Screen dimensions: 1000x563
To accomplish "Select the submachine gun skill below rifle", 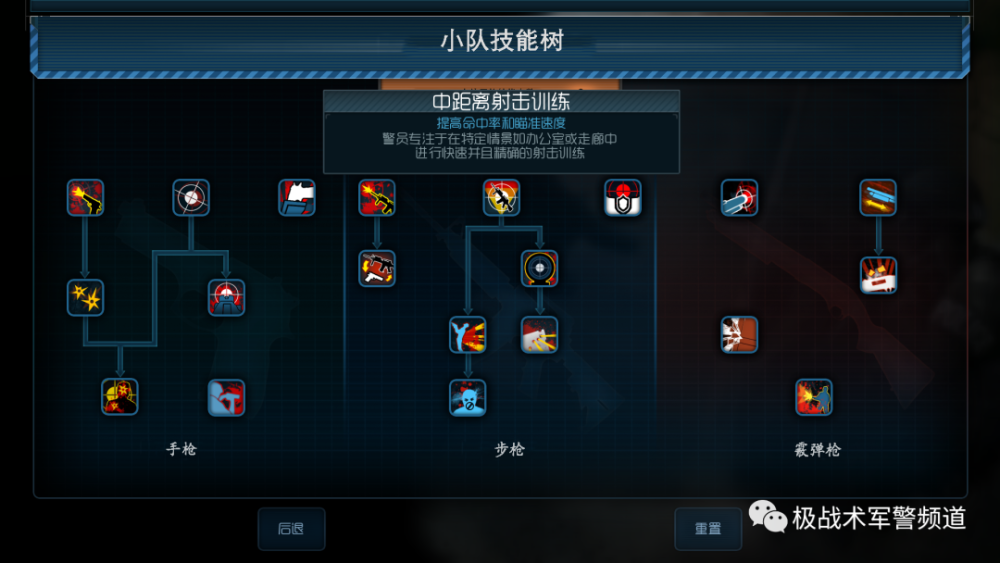I will (377, 268).
